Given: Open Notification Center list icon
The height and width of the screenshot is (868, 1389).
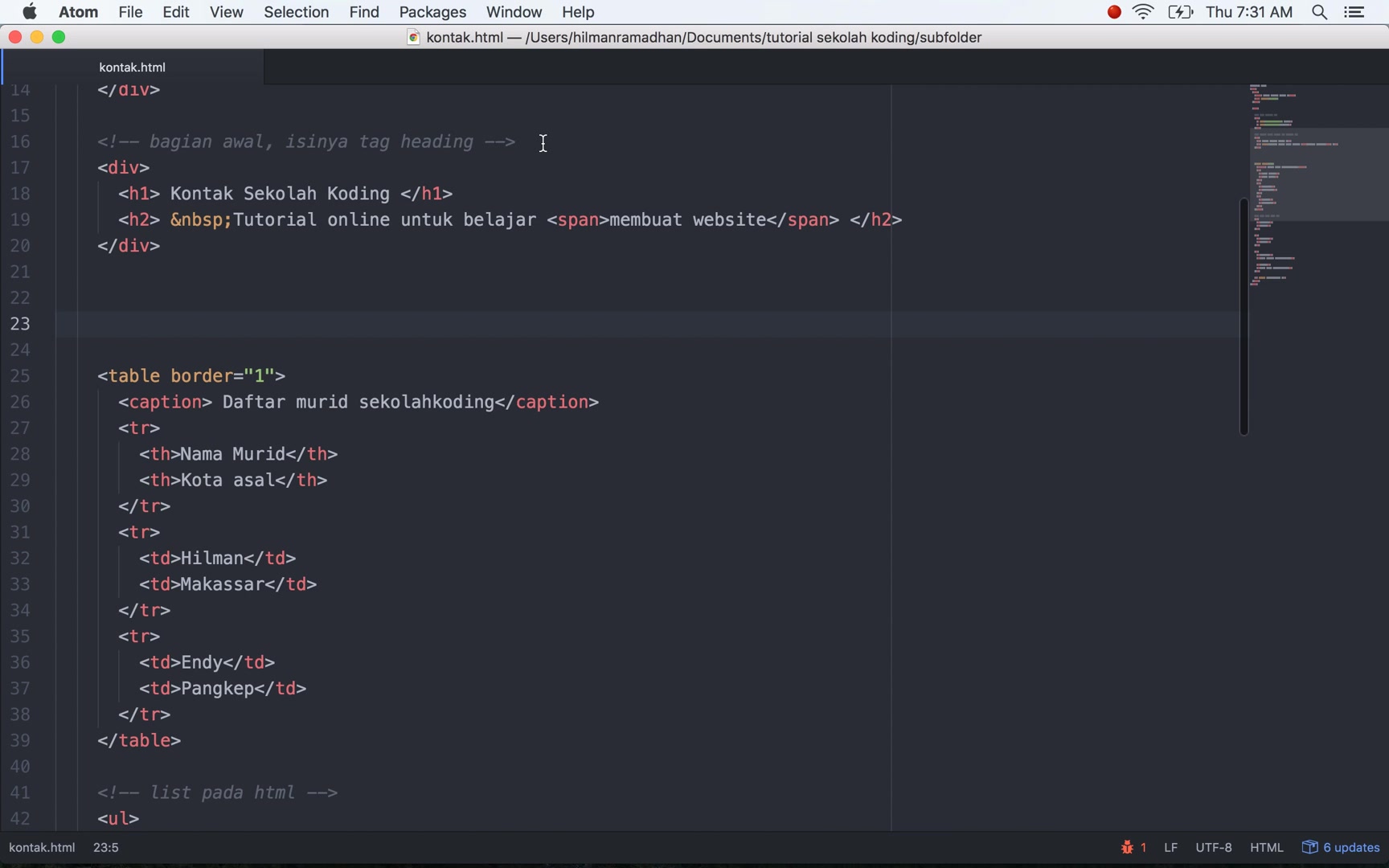Looking at the screenshot, I should pos(1354,12).
